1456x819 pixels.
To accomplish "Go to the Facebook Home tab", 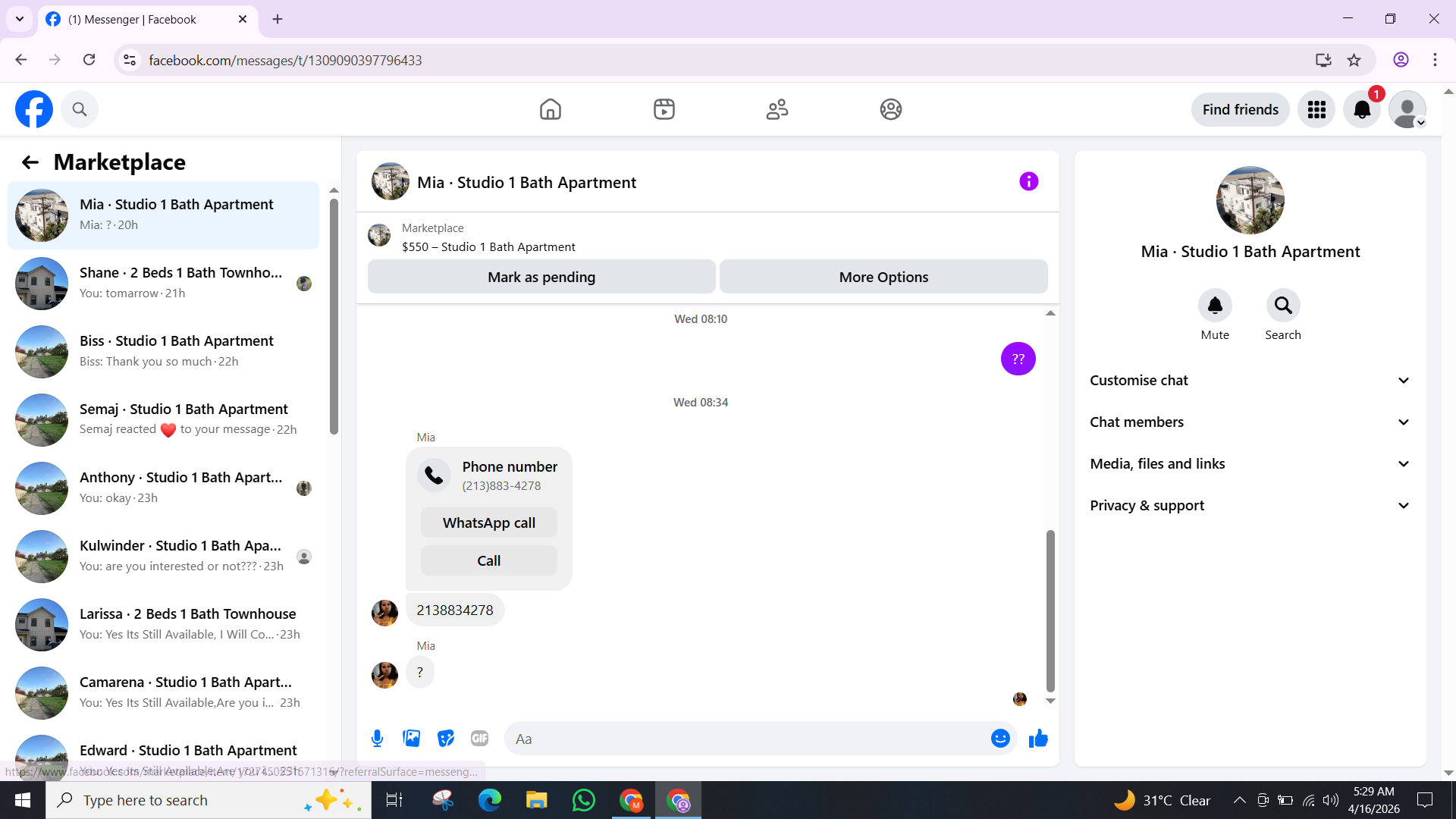I will coord(551,109).
